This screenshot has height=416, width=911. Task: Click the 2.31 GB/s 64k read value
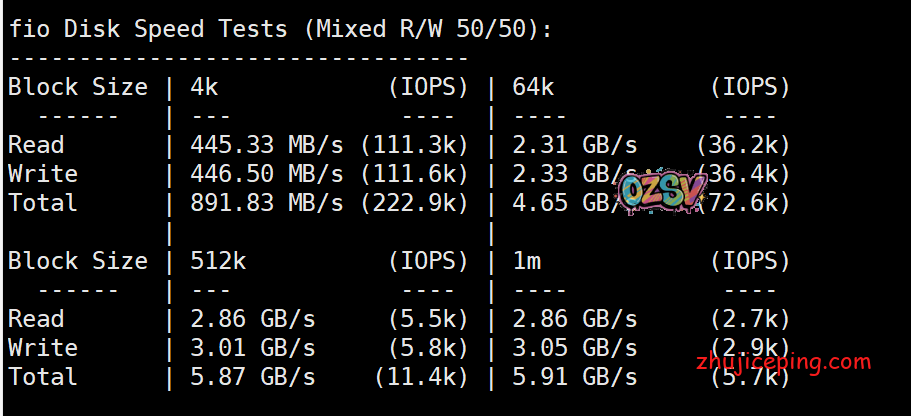point(574,146)
